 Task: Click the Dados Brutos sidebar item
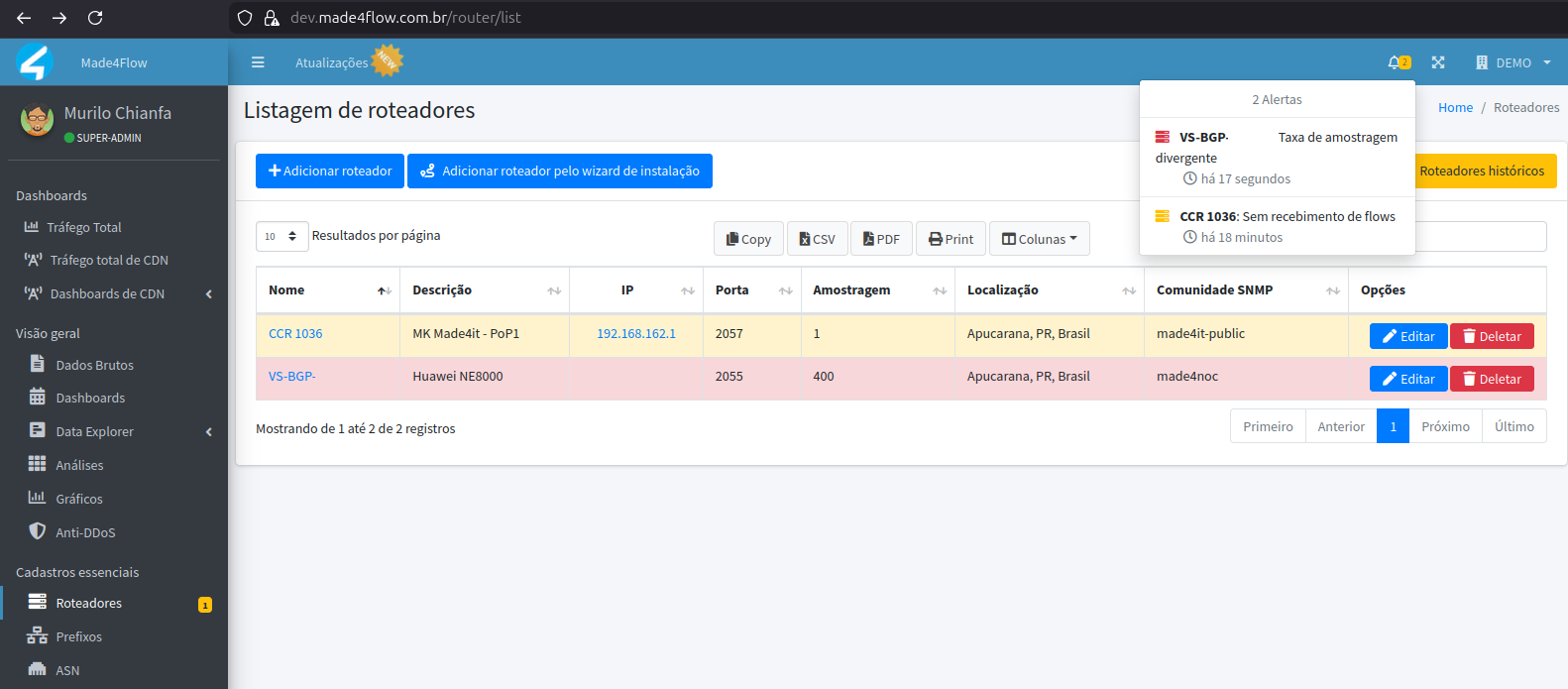tap(94, 365)
